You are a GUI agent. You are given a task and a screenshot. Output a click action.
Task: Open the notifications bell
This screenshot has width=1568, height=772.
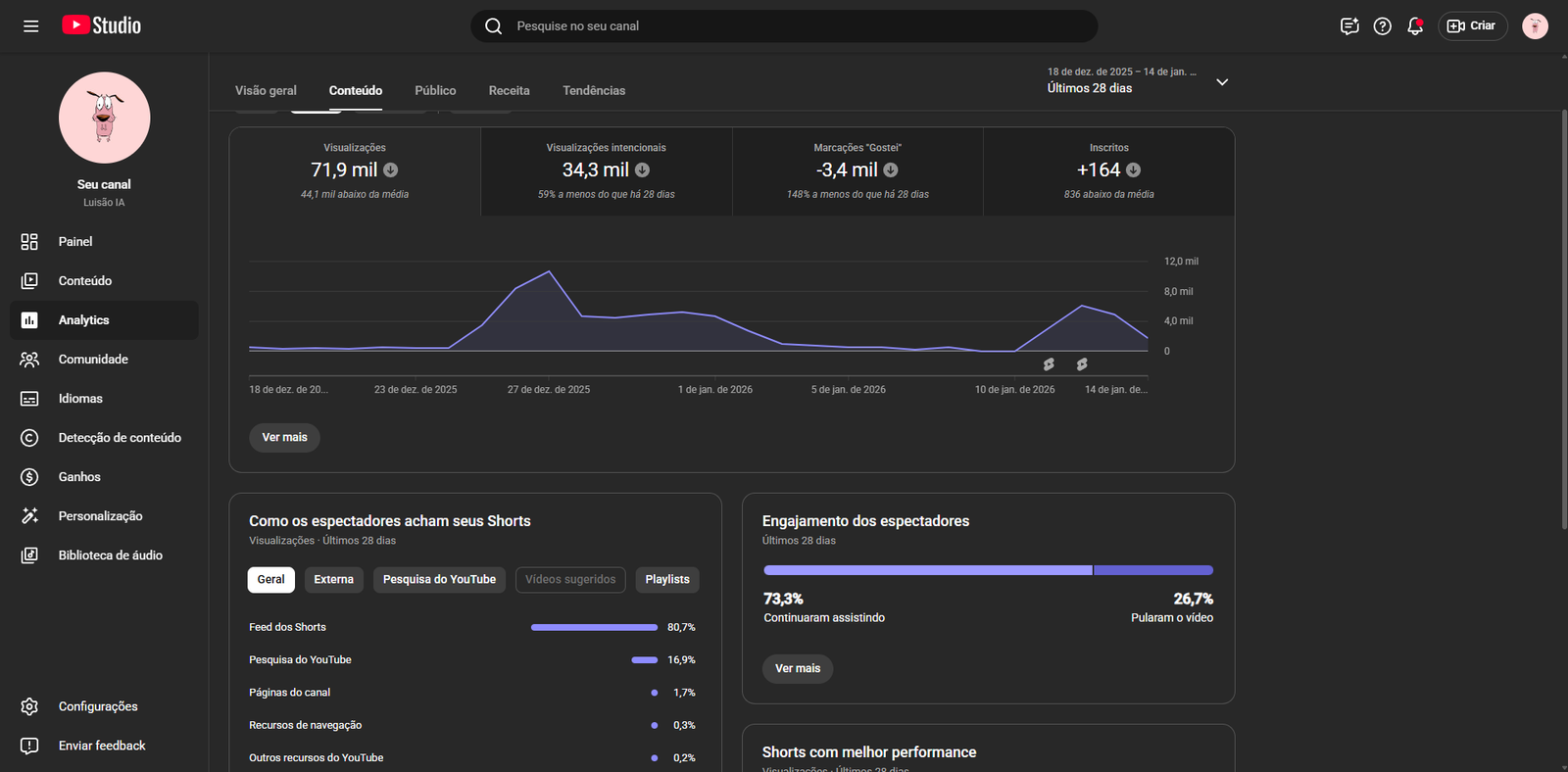coord(1414,26)
